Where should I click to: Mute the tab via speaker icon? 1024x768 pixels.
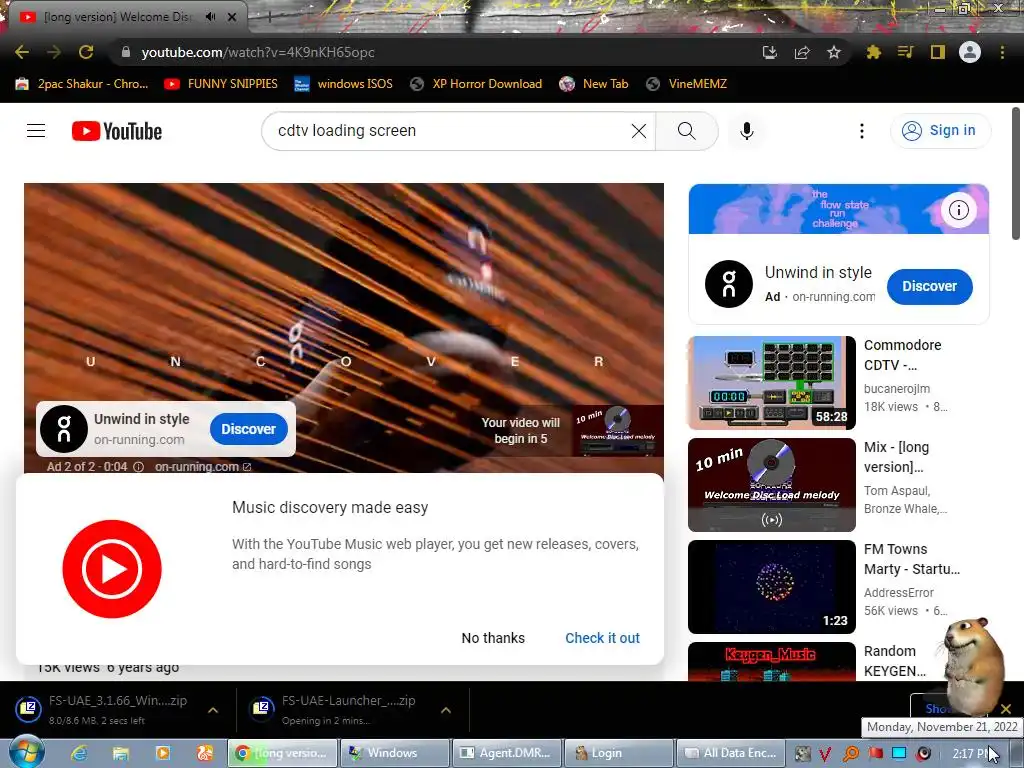(x=210, y=16)
